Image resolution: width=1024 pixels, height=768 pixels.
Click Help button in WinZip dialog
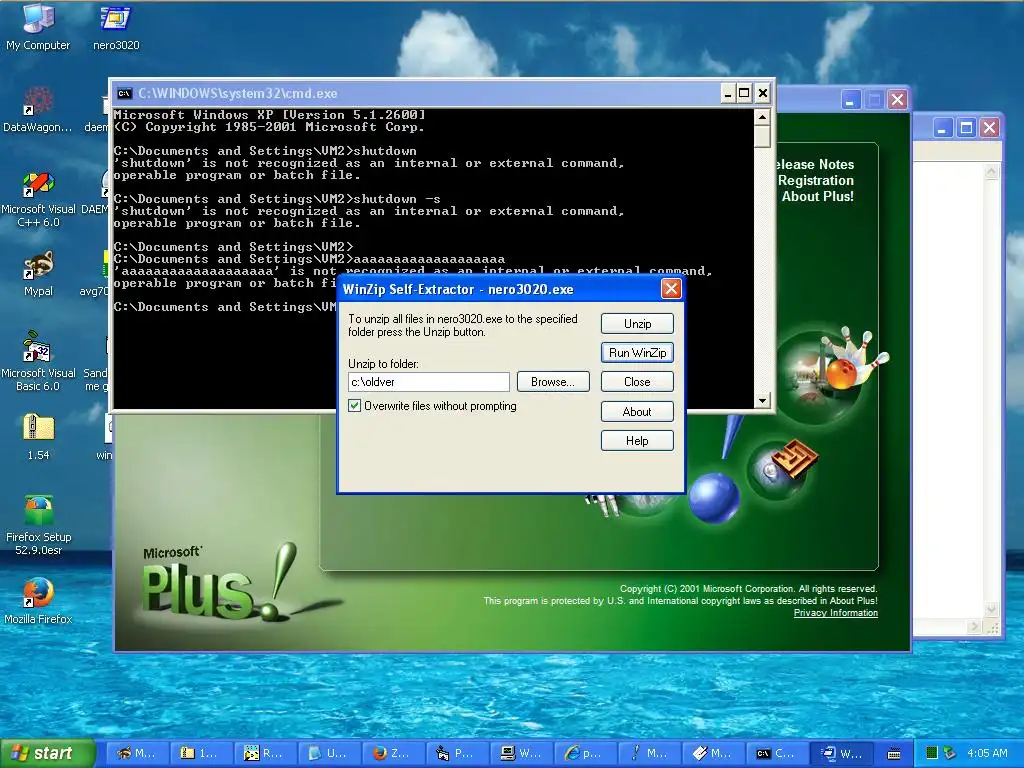pyautogui.click(x=637, y=441)
